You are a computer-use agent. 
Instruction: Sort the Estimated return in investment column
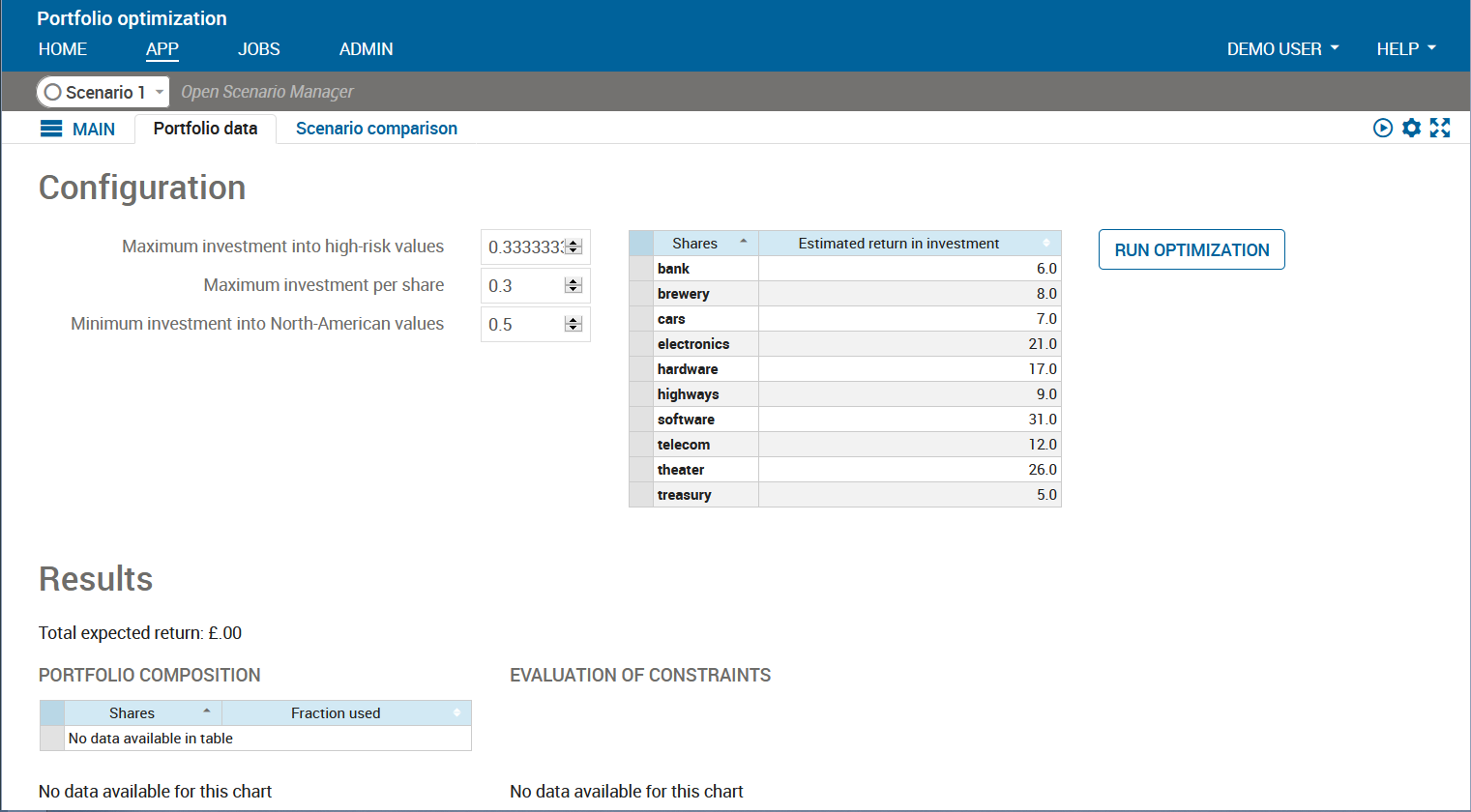pyautogui.click(x=1046, y=243)
